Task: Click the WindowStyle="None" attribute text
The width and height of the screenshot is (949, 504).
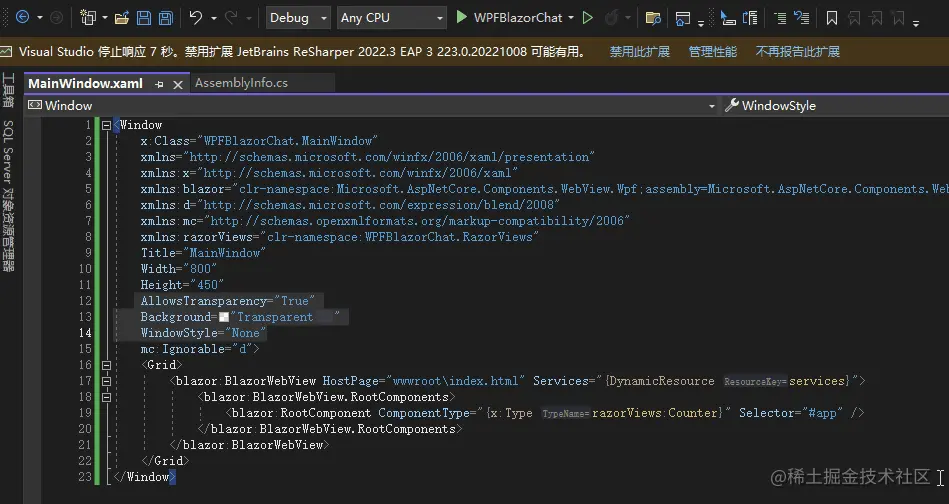Action: pos(203,333)
